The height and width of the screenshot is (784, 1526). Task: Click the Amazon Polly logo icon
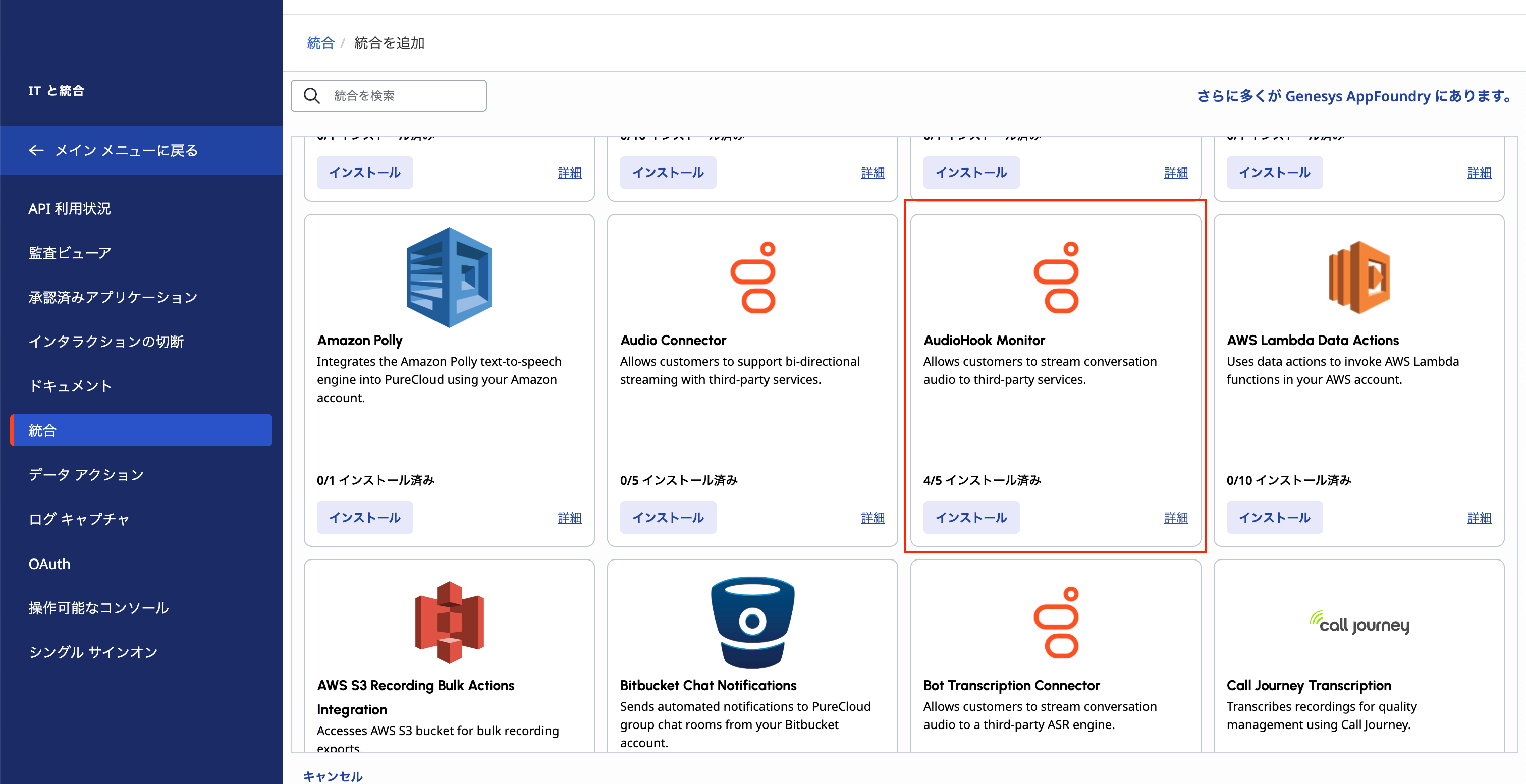tap(449, 277)
